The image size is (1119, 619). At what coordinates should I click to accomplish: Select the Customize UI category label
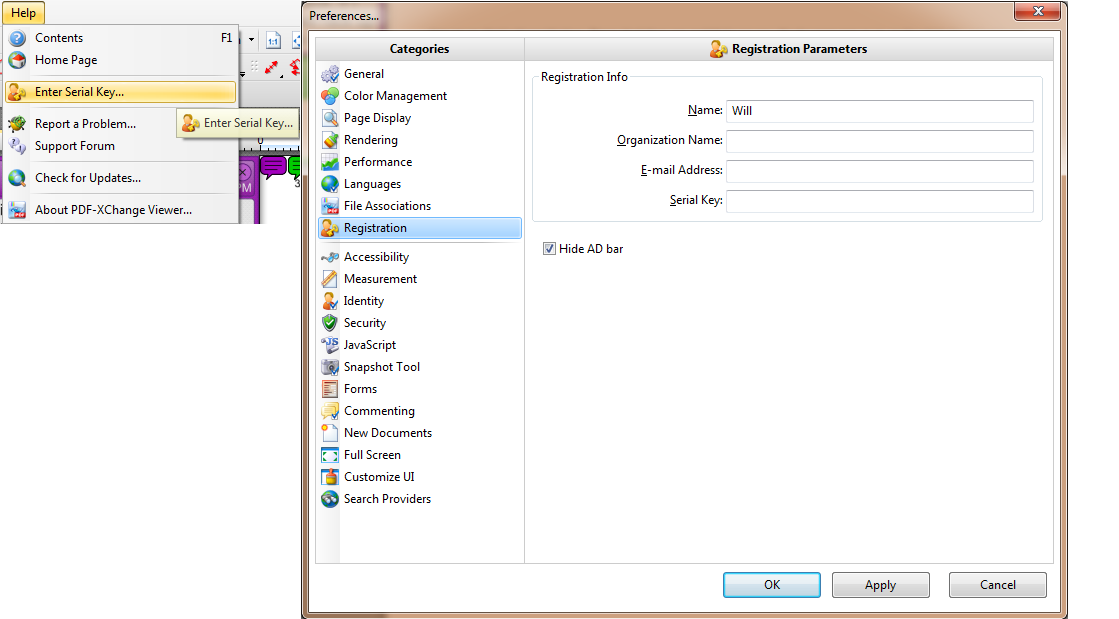coord(379,477)
